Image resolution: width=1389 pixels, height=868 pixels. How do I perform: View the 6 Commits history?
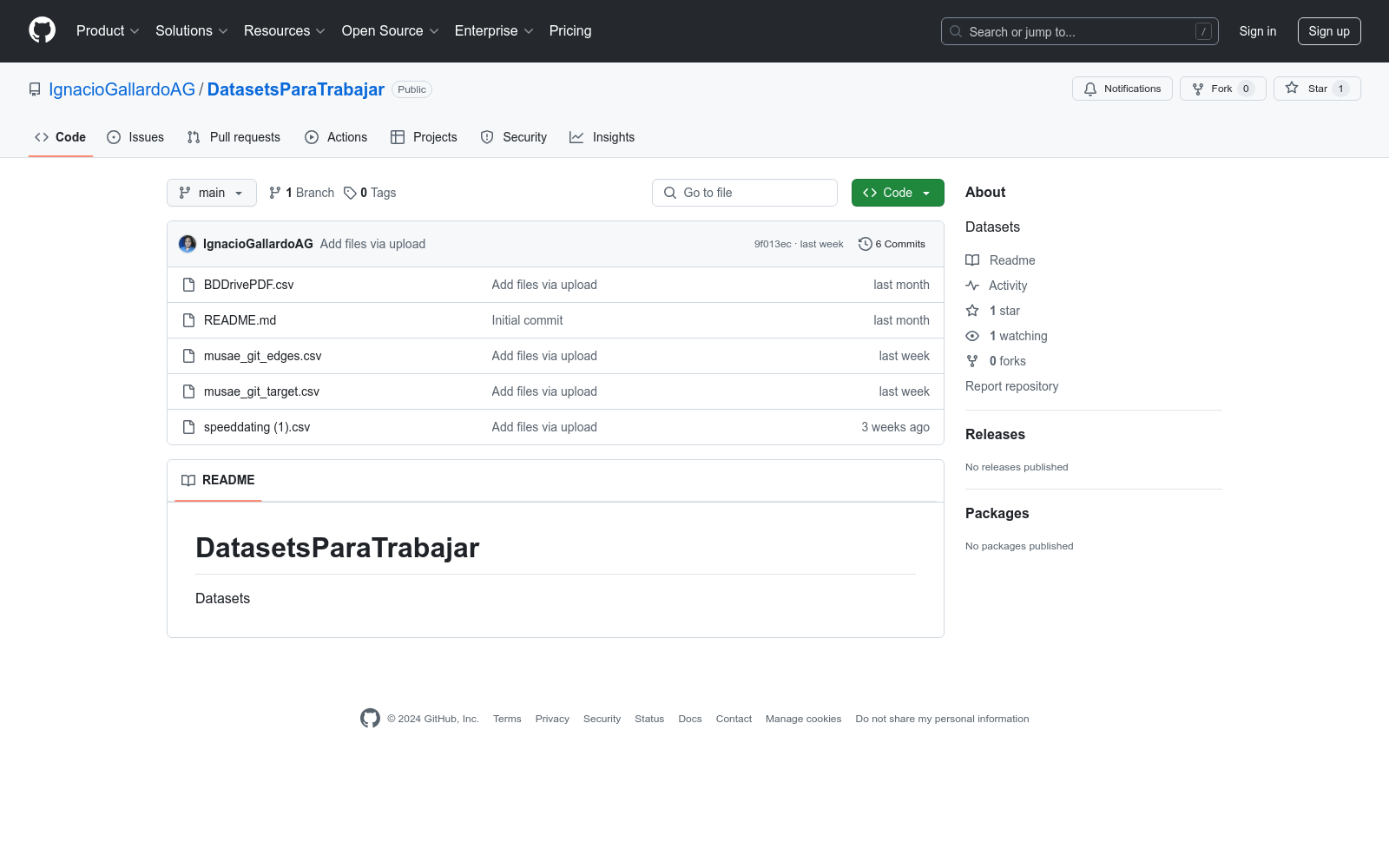pyautogui.click(x=892, y=244)
